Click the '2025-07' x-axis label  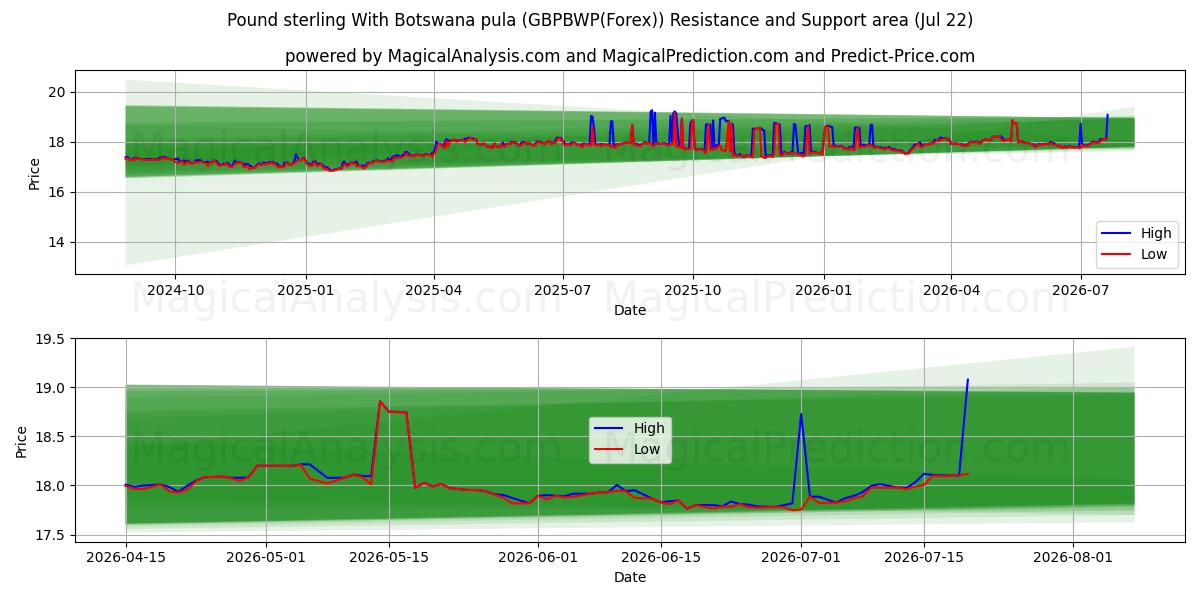tap(562, 290)
